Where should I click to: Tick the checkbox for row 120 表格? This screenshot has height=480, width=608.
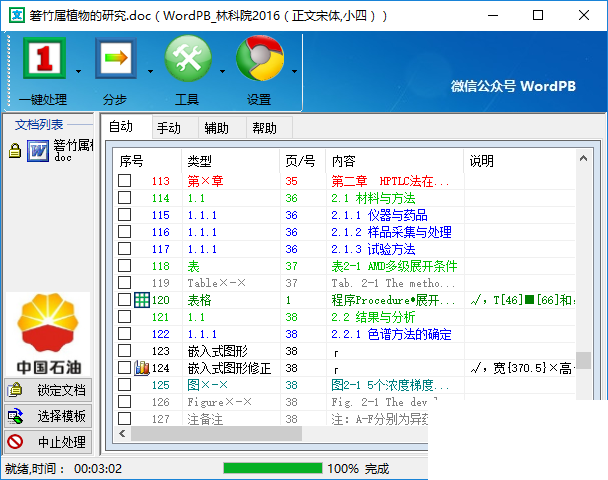(124, 300)
